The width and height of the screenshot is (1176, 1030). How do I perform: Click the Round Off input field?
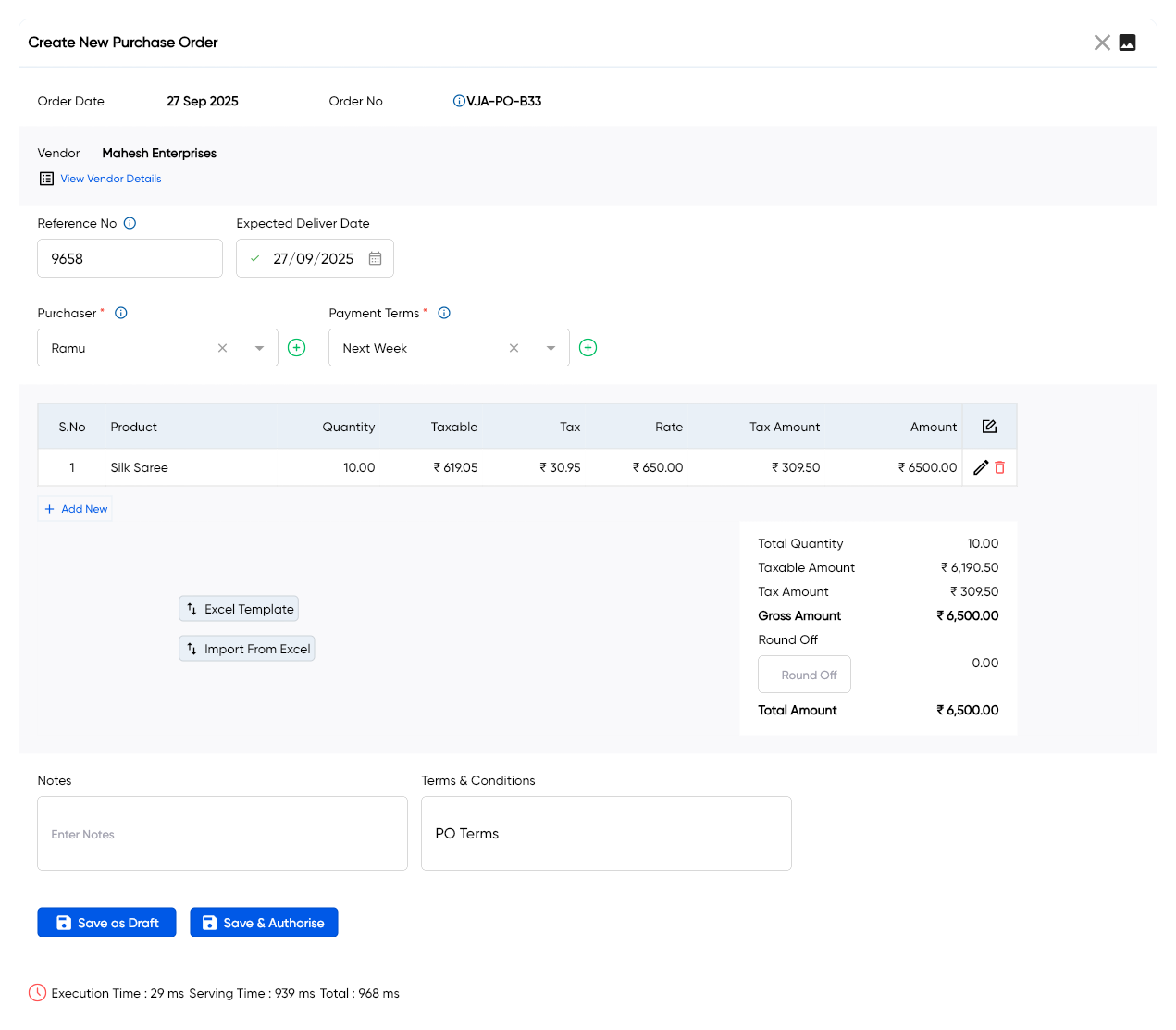[804, 675]
